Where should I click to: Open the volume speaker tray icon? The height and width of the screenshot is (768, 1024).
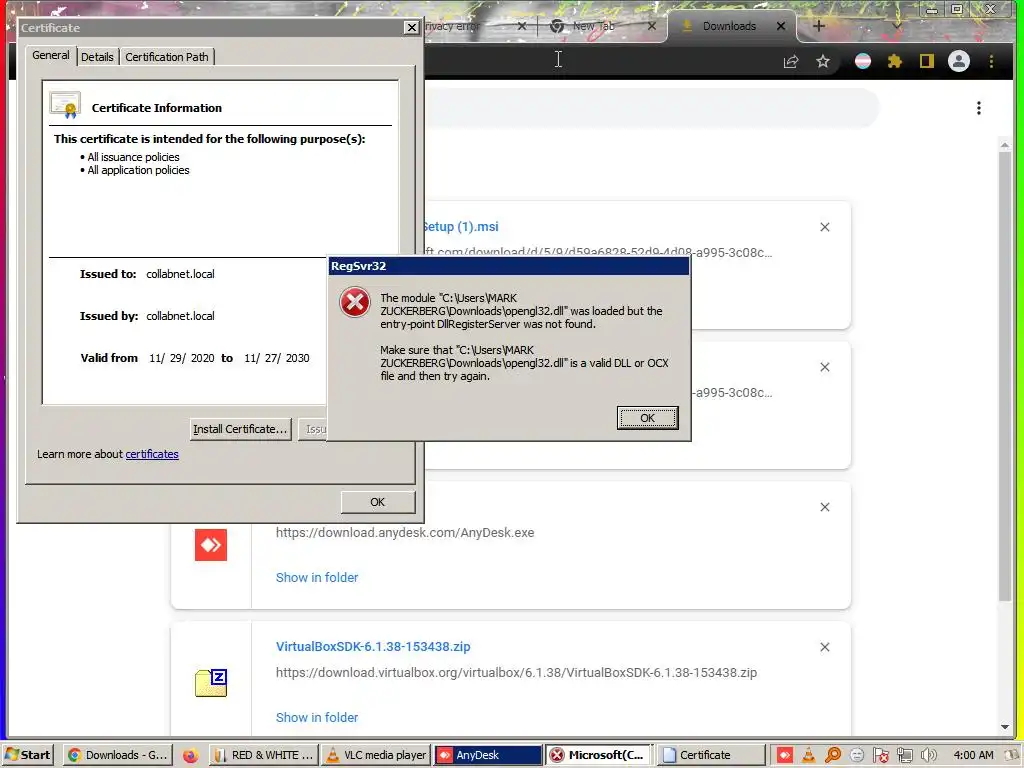click(929, 756)
